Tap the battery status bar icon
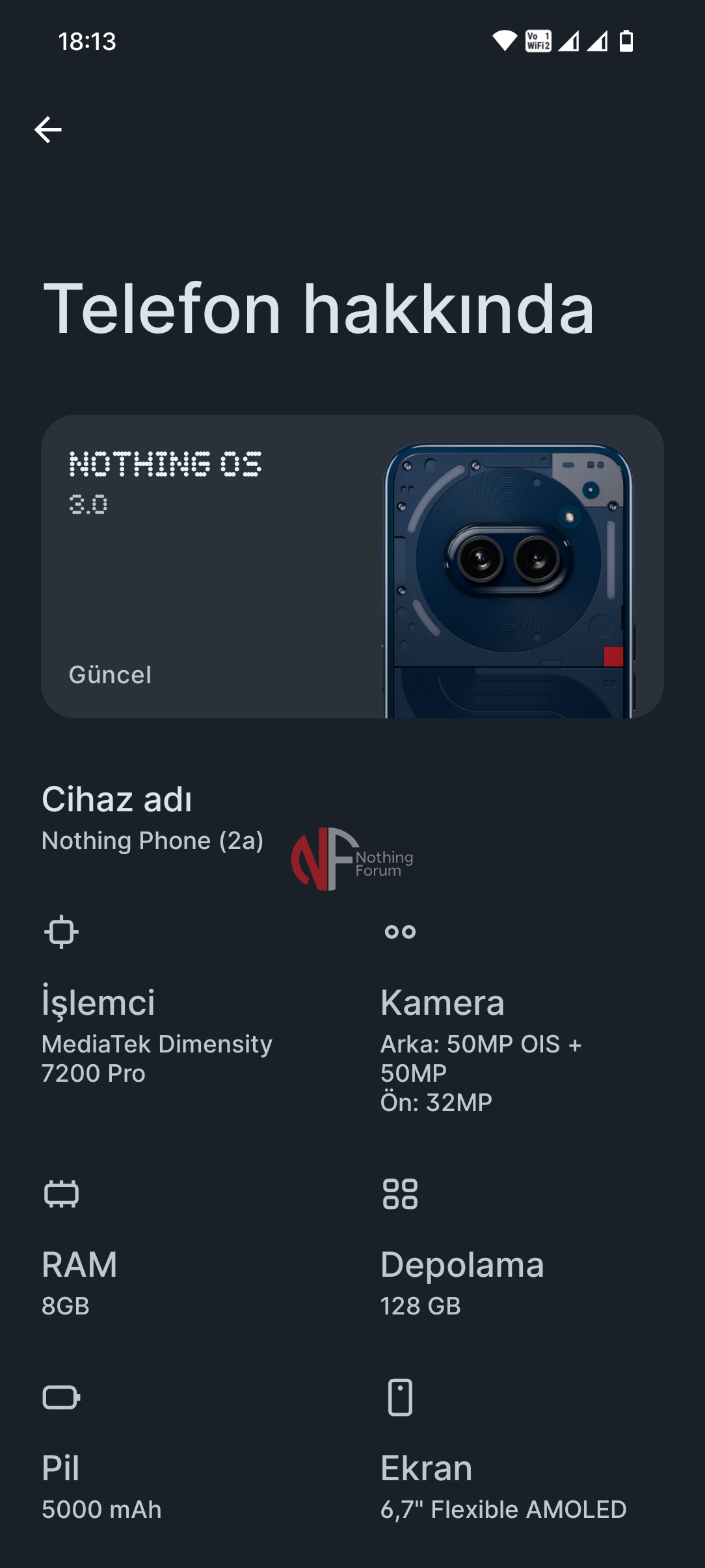 point(626,41)
